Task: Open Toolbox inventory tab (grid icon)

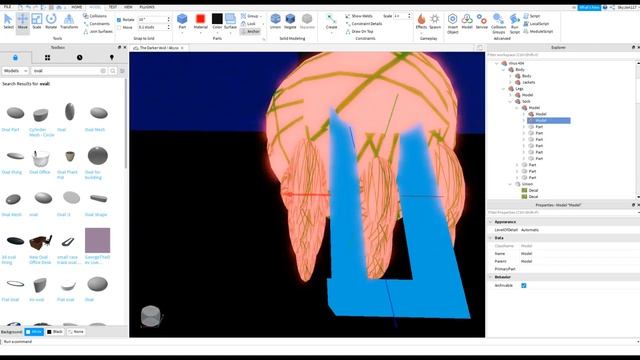Action: tap(47, 58)
